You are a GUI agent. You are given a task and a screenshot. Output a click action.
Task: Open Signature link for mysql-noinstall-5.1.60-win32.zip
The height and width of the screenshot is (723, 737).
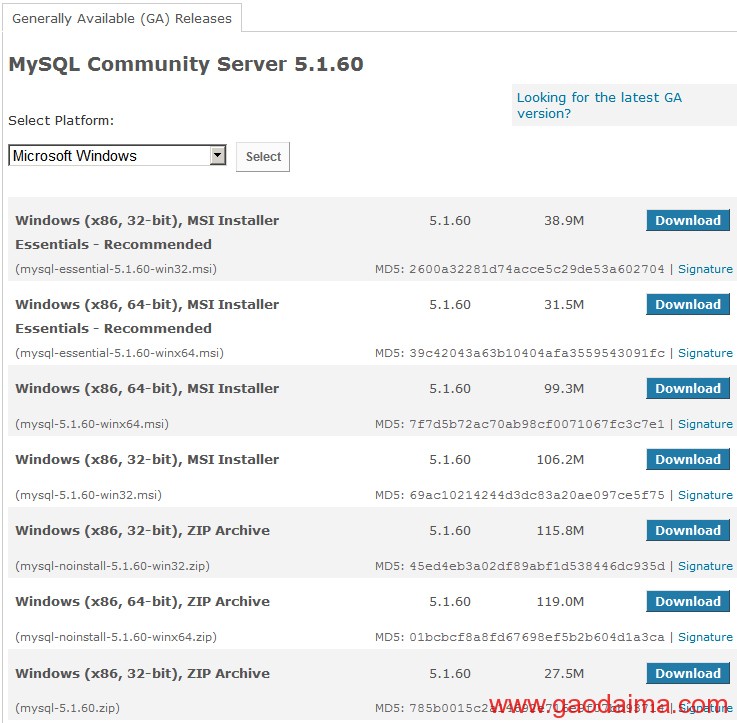(705, 566)
